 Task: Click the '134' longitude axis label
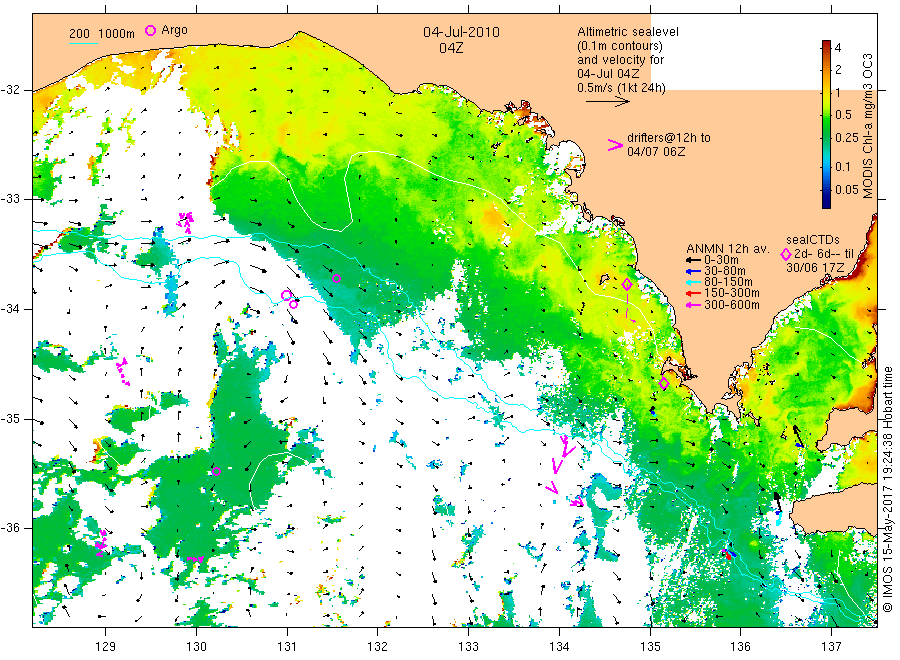click(x=559, y=647)
